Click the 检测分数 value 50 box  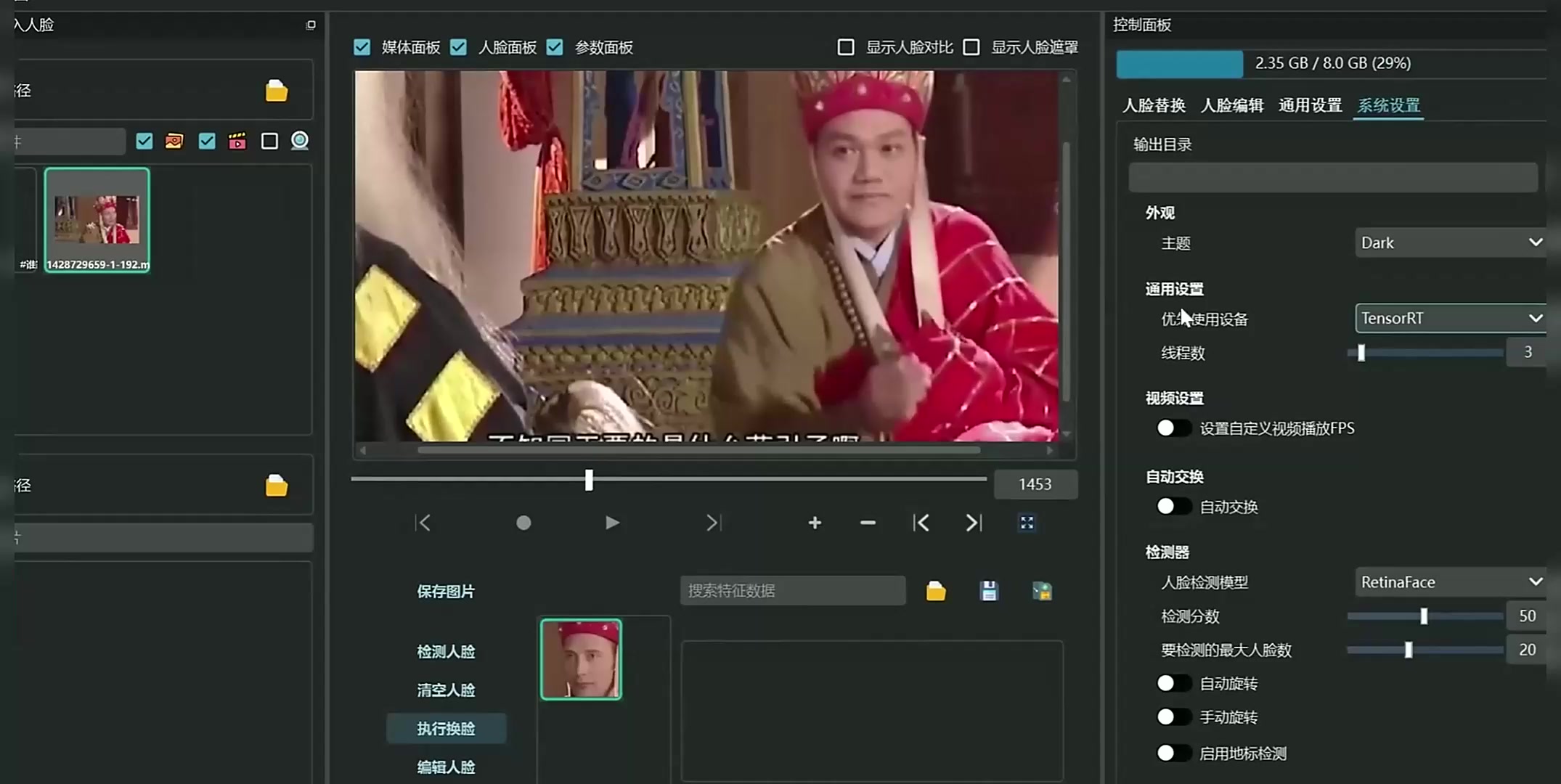click(1527, 616)
